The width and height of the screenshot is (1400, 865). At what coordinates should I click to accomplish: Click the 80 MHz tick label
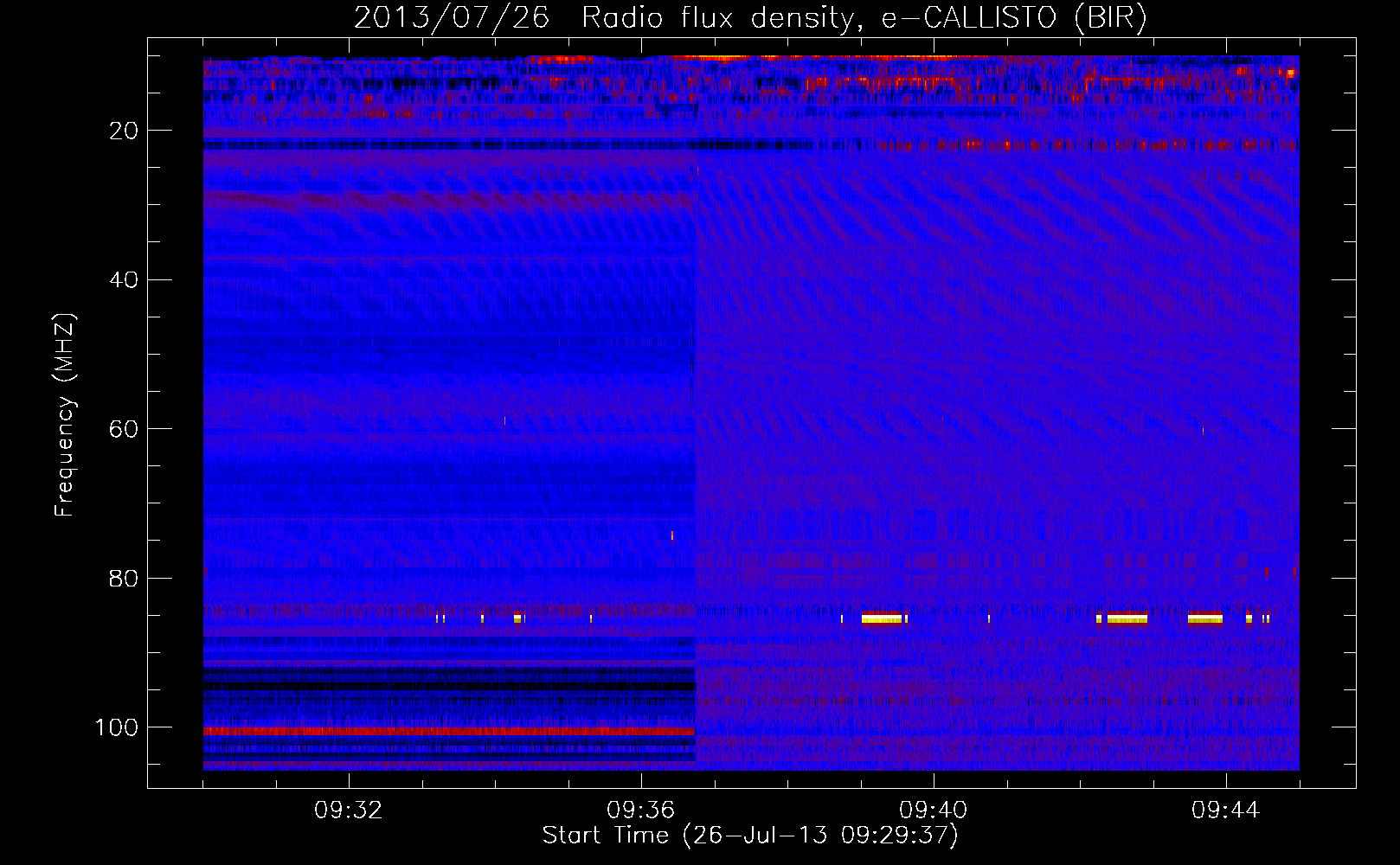pos(125,579)
